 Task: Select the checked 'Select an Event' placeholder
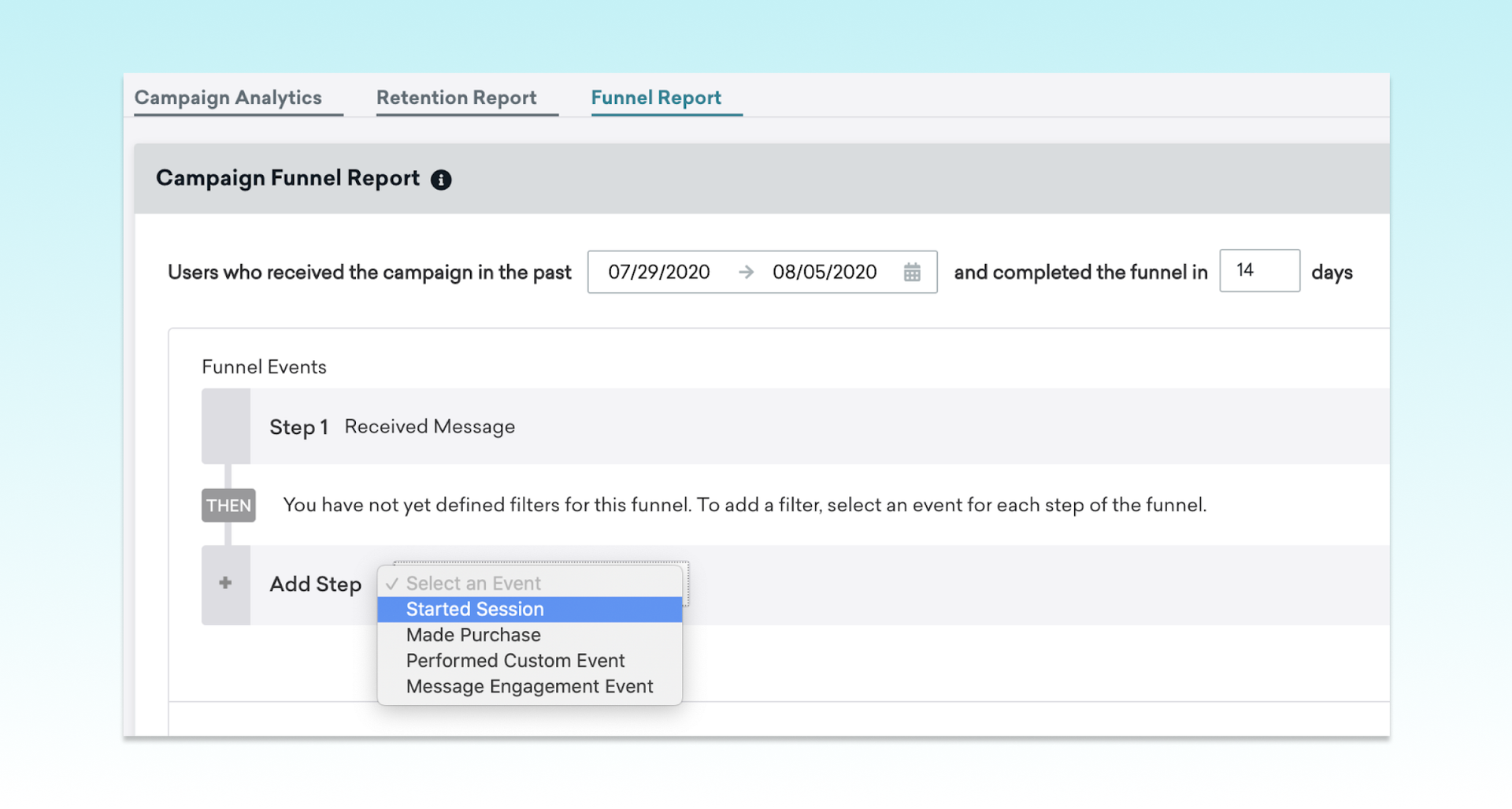473,584
